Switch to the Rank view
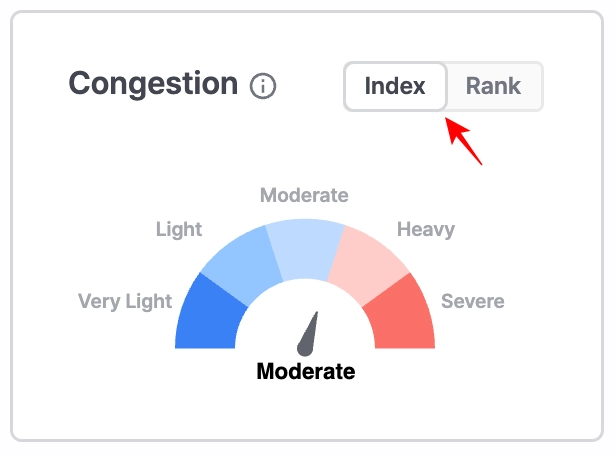Viewport: 616px width, 455px height. click(x=493, y=86)
